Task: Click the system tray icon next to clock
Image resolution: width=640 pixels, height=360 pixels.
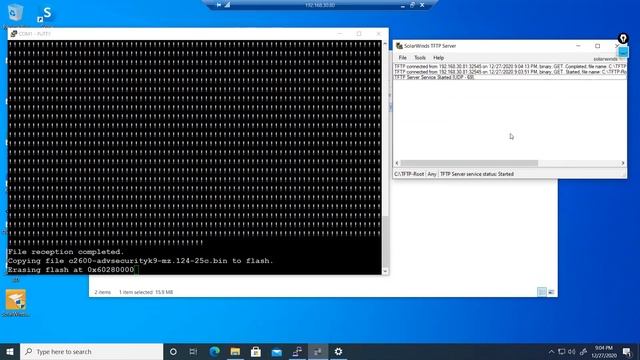Action: (x=583, y=351)
